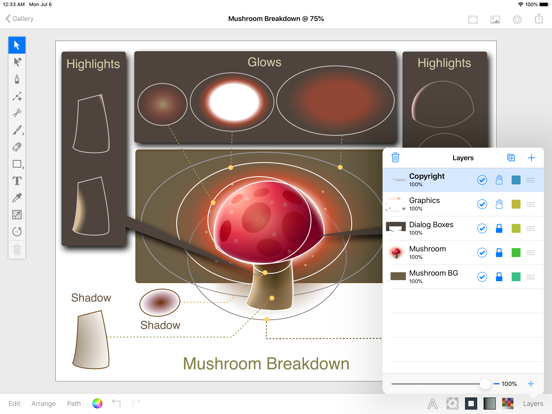The width and height of the screenshot is (552, 414).
Task: Delete layer using Layers panel trash icon
Action: pos(395,157)
